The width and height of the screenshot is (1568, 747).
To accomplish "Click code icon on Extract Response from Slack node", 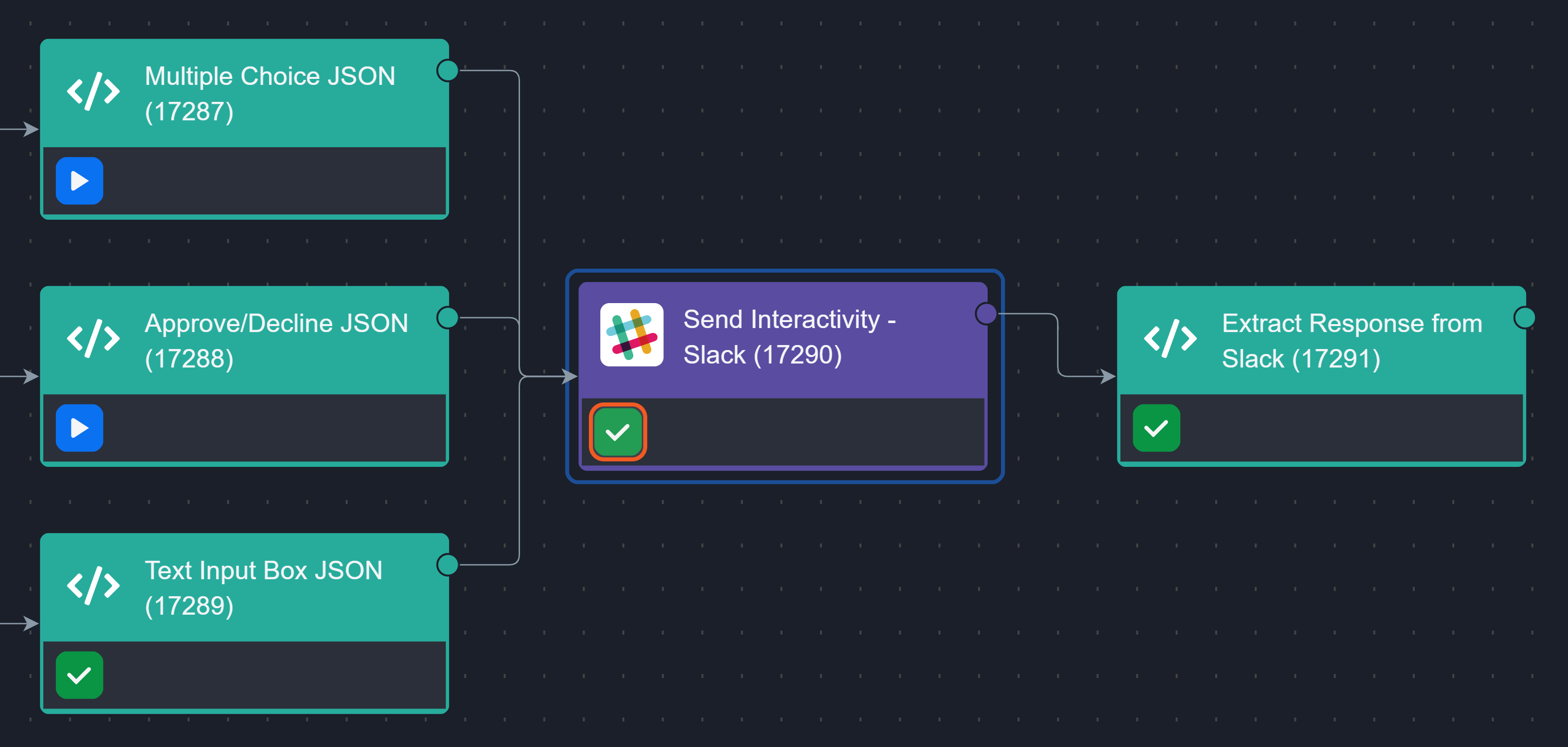I will (1169, 339).
